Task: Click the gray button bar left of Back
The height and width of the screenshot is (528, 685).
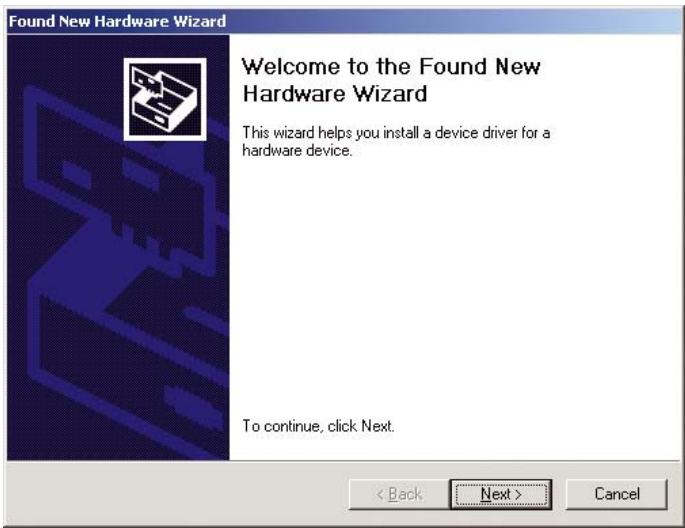Action: pyautogui.click(x=177, y=493)
